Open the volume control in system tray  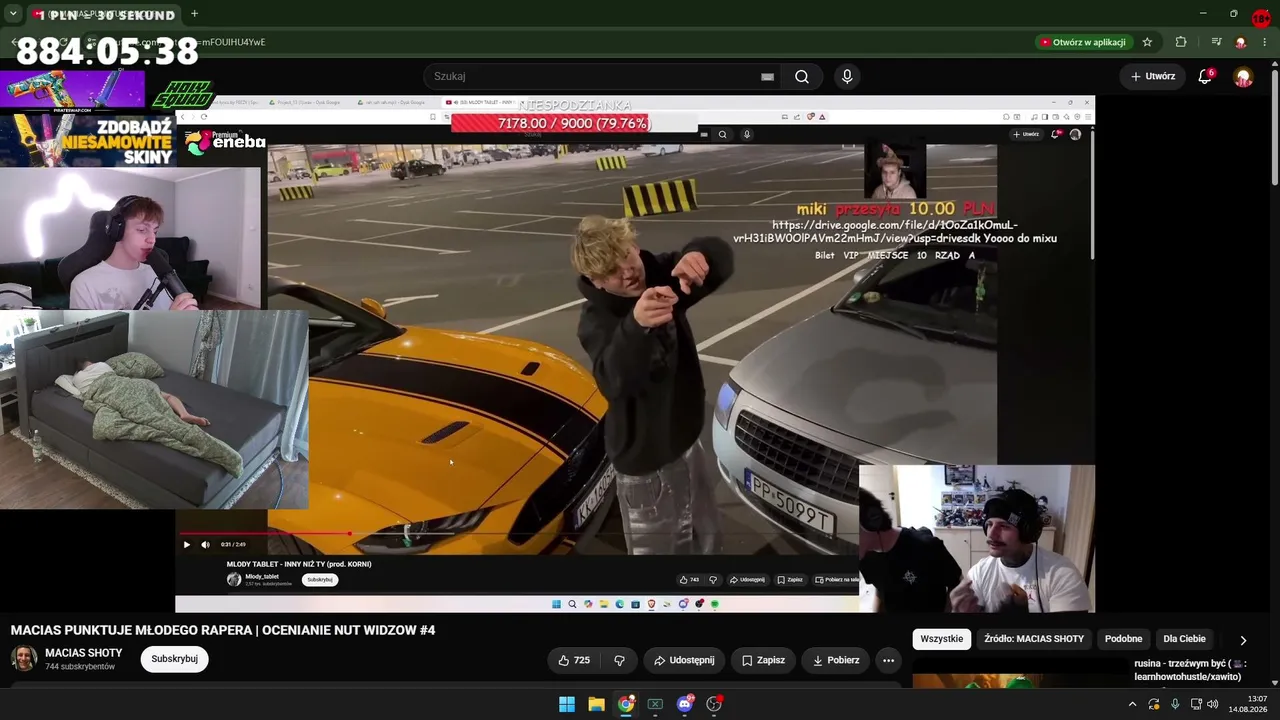pyautogui.click(x=1213, y=704)
